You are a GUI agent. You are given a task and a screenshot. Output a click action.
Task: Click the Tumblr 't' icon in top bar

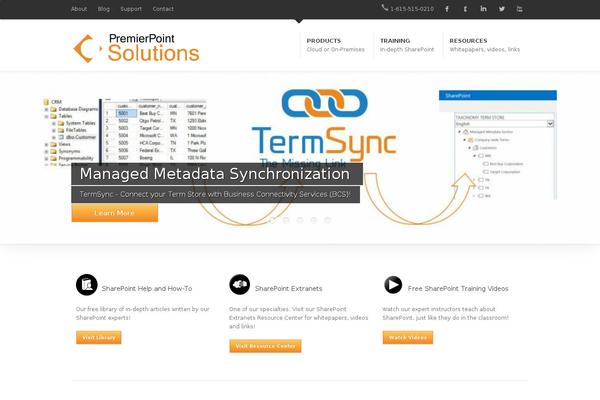tap(465, 9)
